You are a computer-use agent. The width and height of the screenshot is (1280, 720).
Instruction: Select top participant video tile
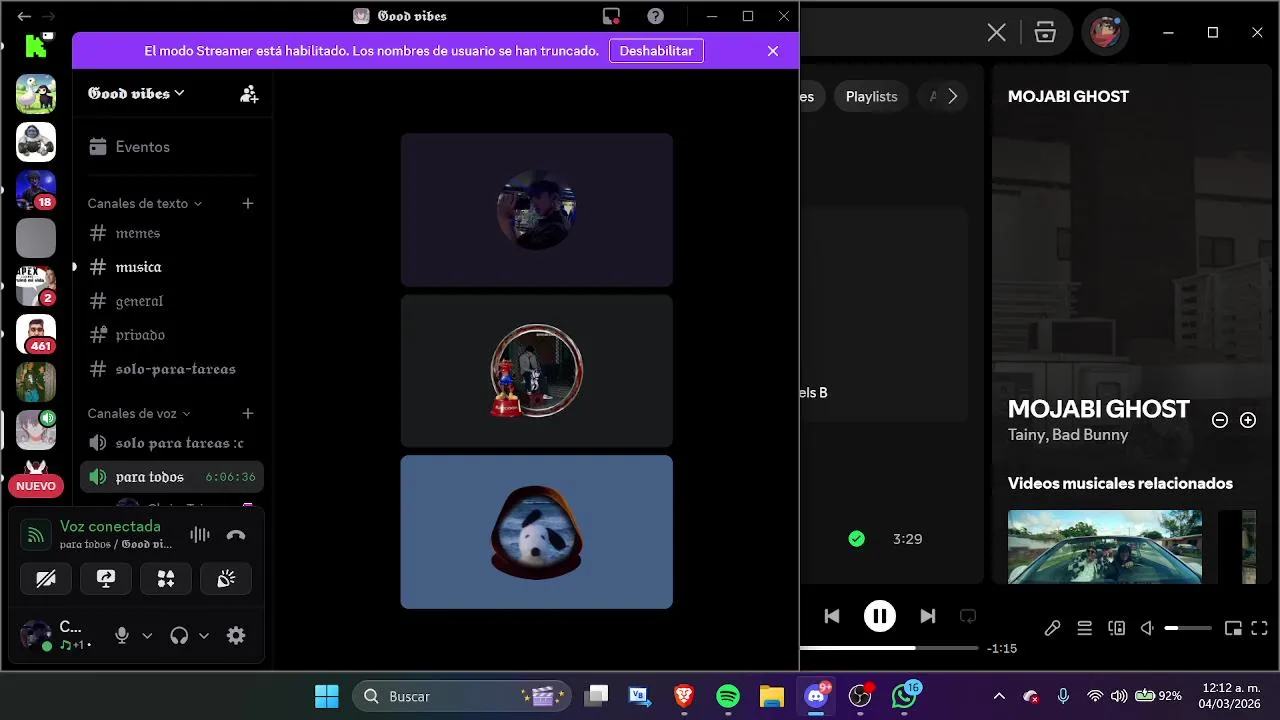[537, 210]
